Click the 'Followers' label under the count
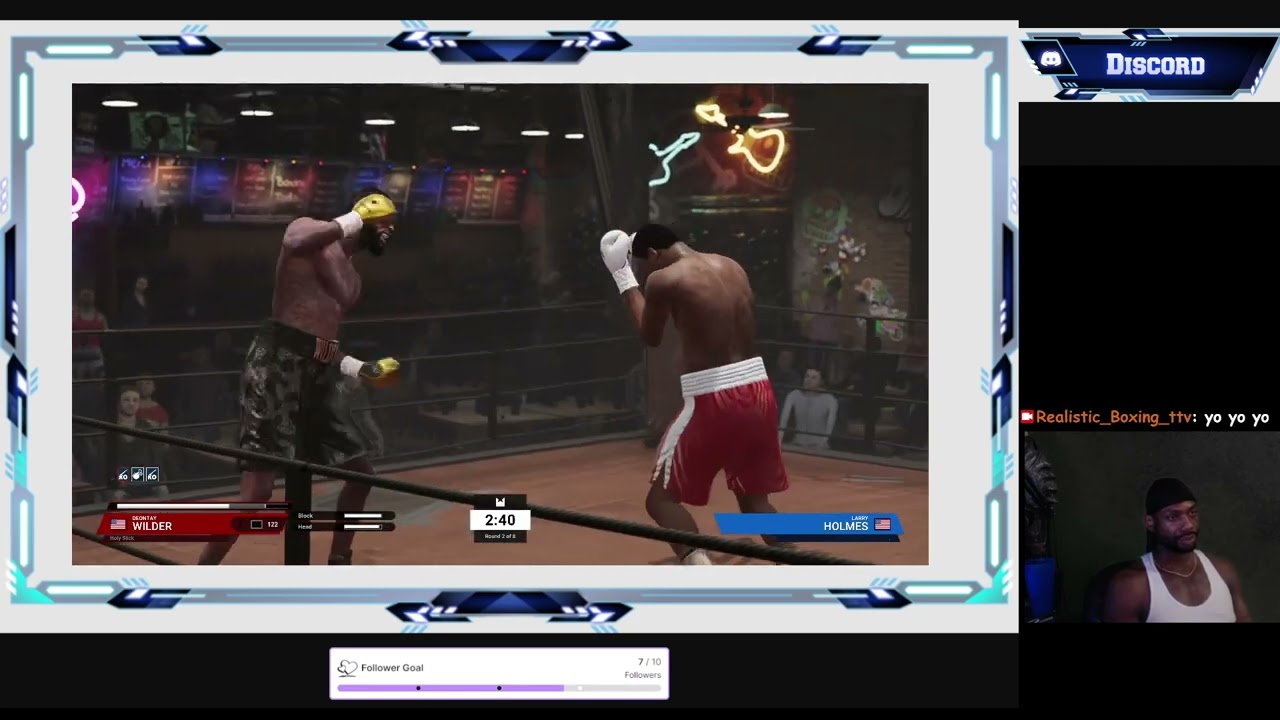Viewport: 1280px width, 720px height. 643,675
